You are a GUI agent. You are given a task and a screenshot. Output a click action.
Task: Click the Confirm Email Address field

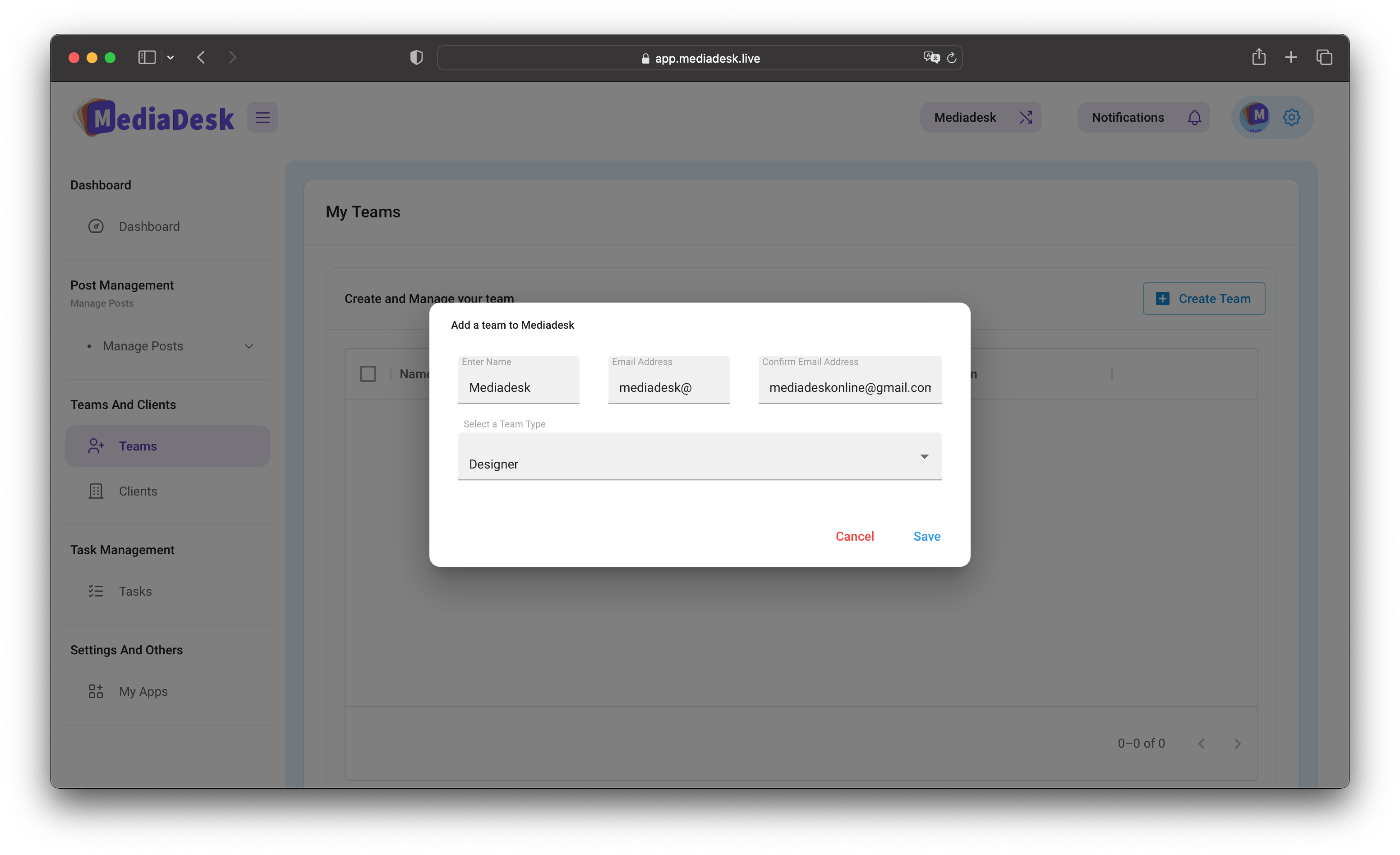pyautogui.click(x=849, y=380)
